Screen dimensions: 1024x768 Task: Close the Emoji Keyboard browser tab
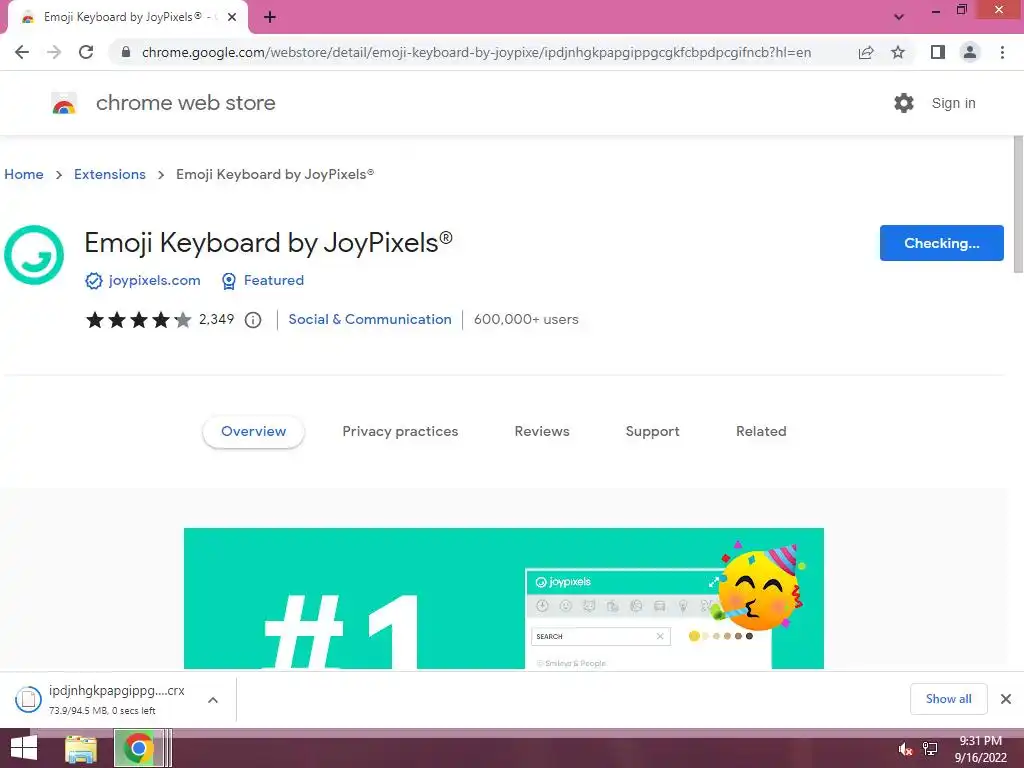tap(232, 18)
